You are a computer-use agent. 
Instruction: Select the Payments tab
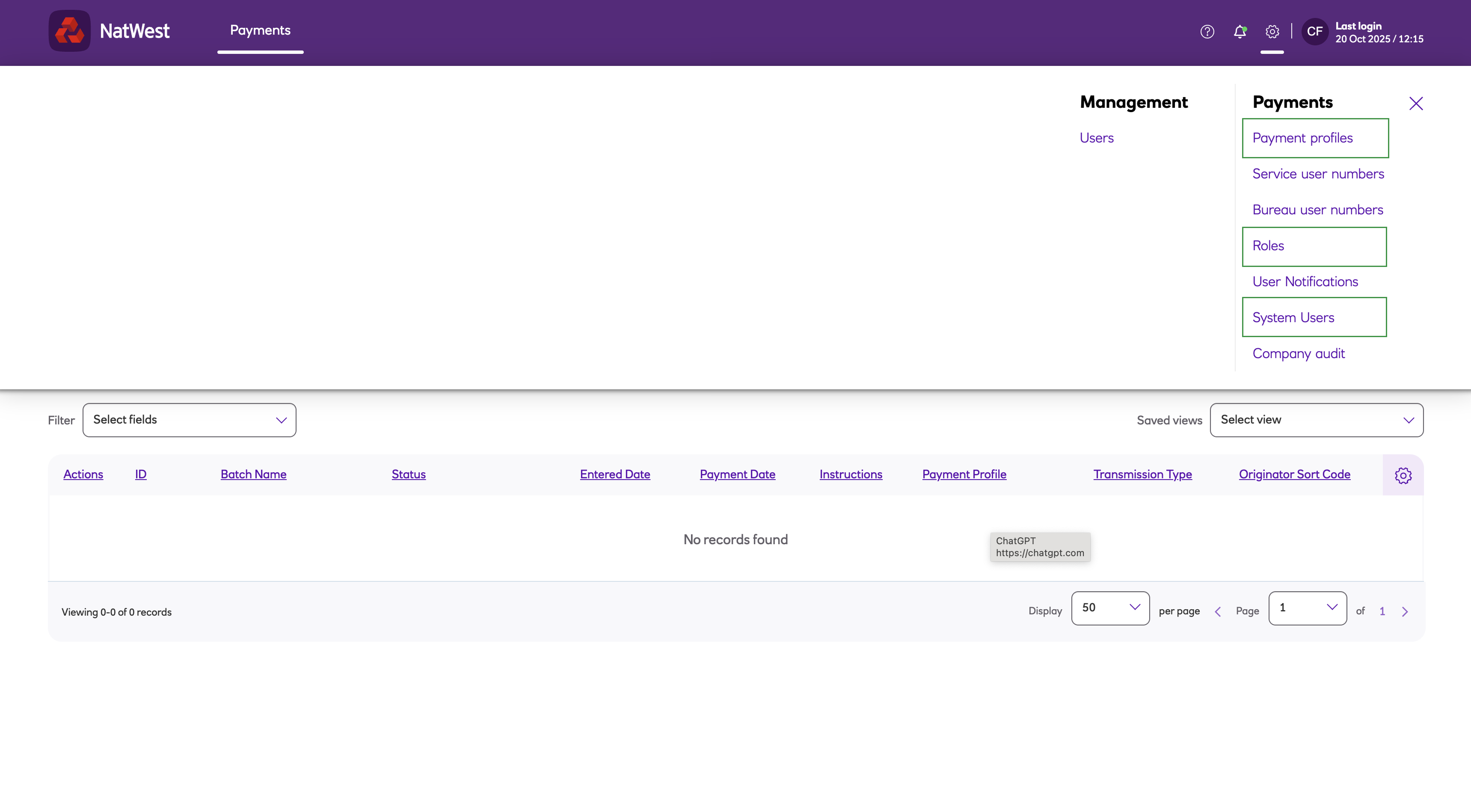coord(260,30)
